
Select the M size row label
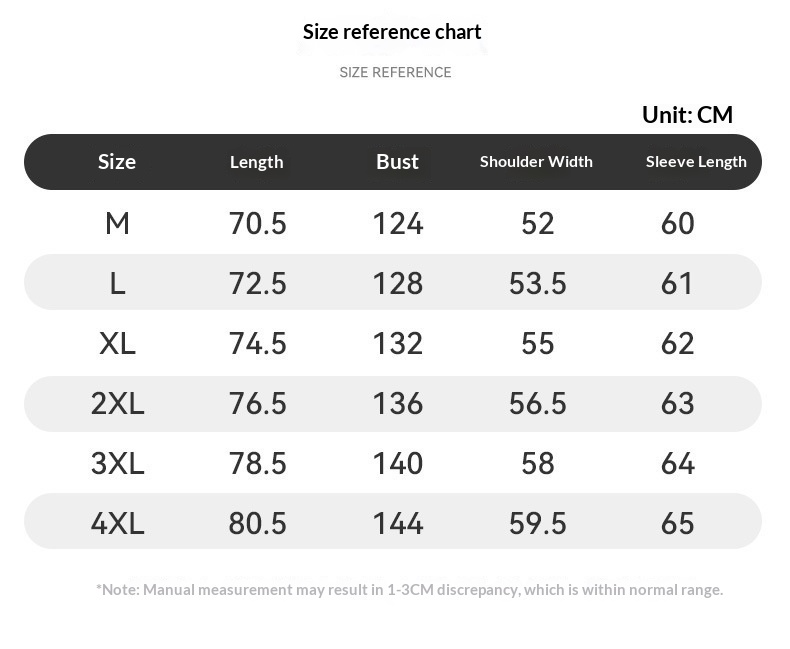pos(117,223)
